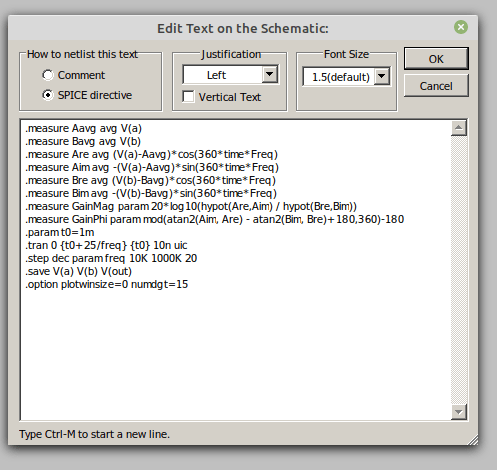Click the empty area of the text box
This screenshot has width=497, height=470.
coord(233,353)
